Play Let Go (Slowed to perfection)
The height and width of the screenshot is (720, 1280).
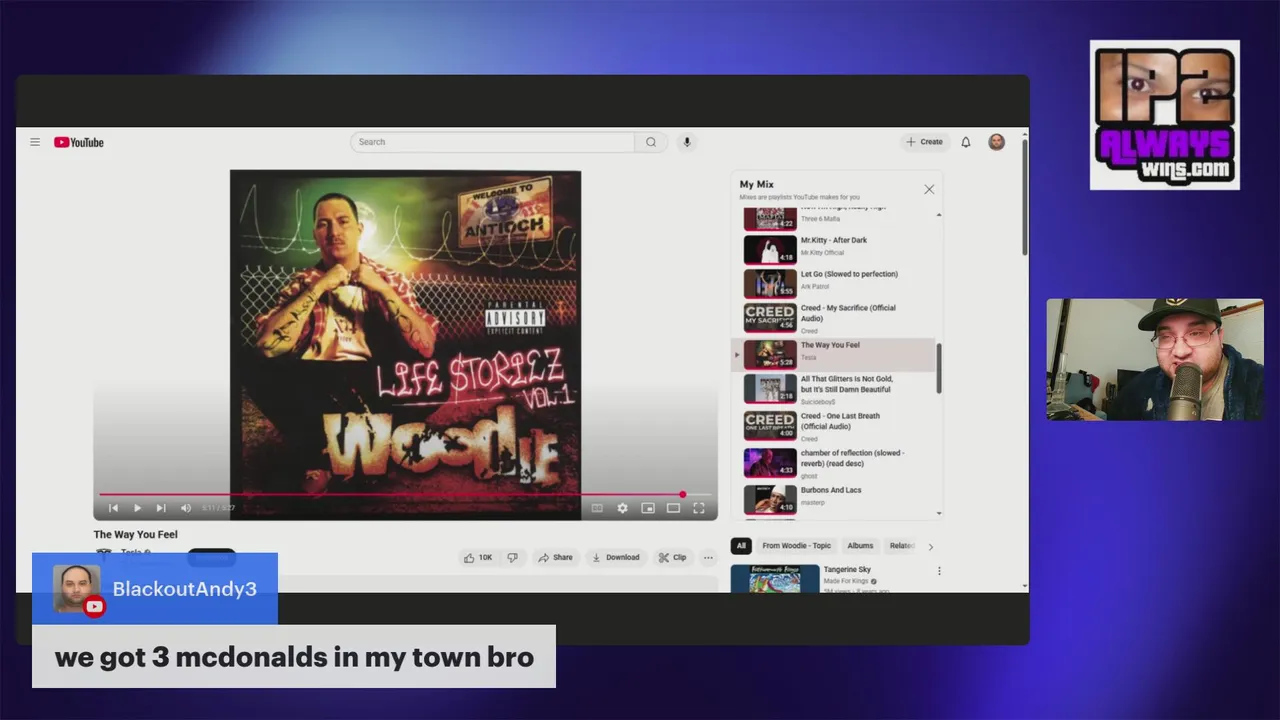tap(835, 283)
